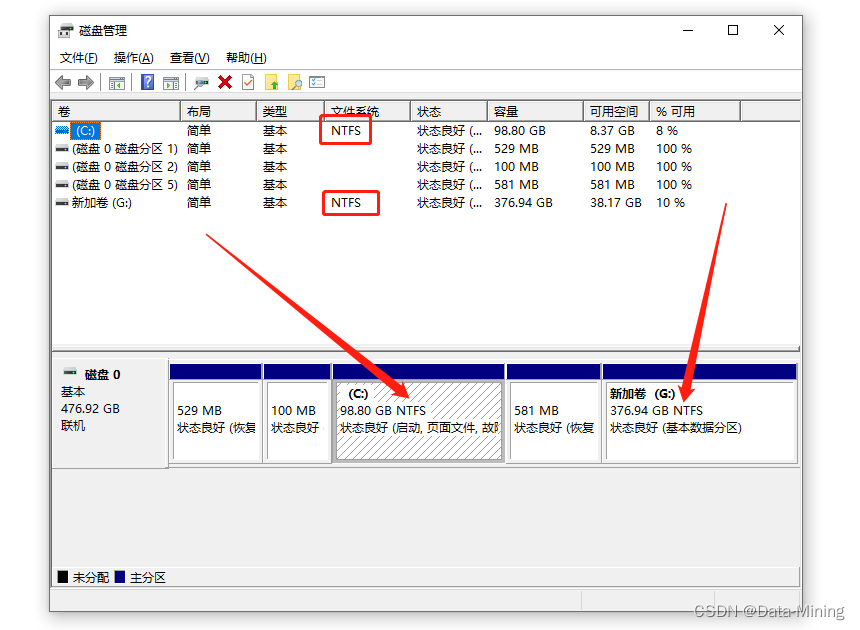Sort by the 状态 column header
Image resolution: width=860 pixels, height=630 pixels.
(449, 111)
